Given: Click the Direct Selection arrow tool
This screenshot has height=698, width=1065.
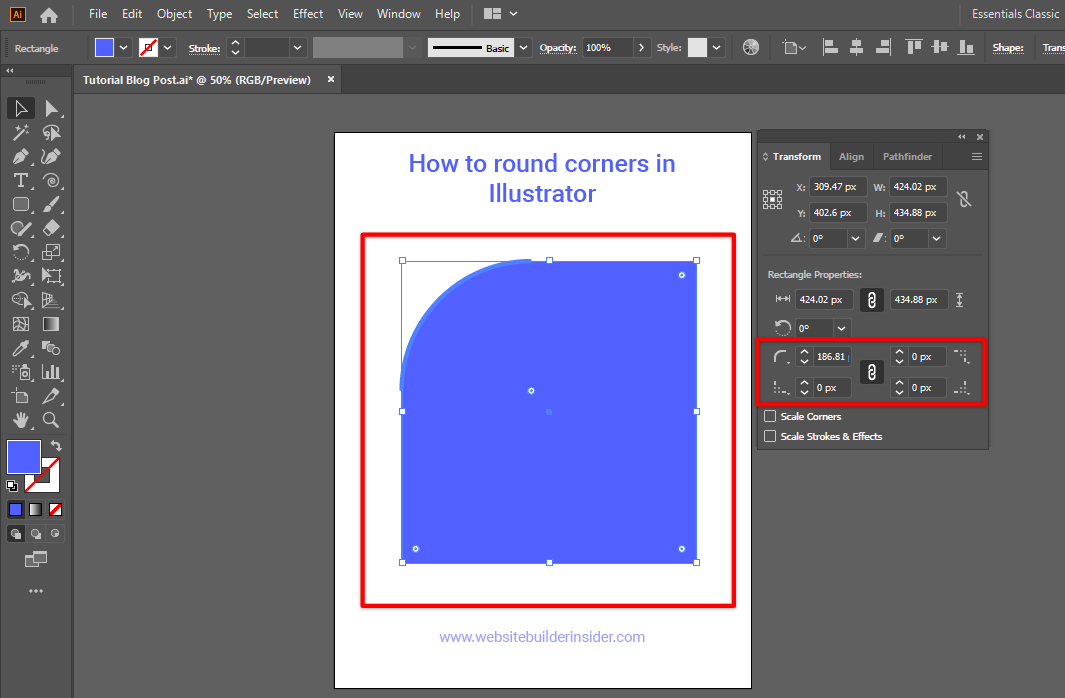Looking at the screenshot, I should click(x=51, y=108).
